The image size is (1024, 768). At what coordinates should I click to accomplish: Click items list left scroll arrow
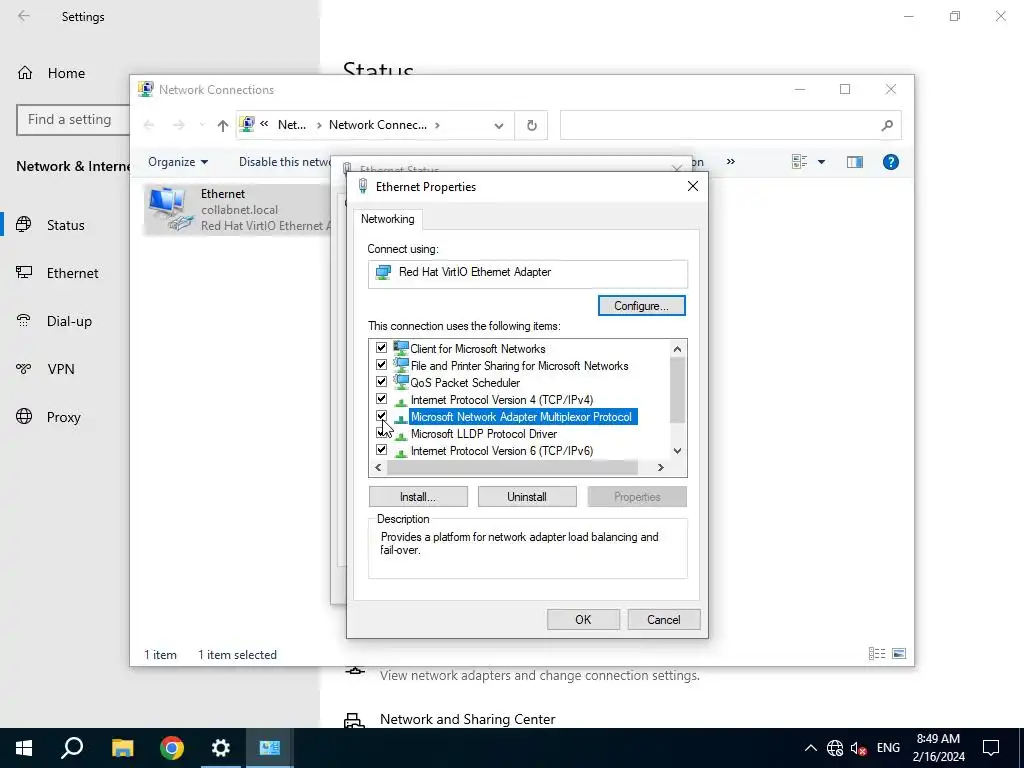coord(378,468)
